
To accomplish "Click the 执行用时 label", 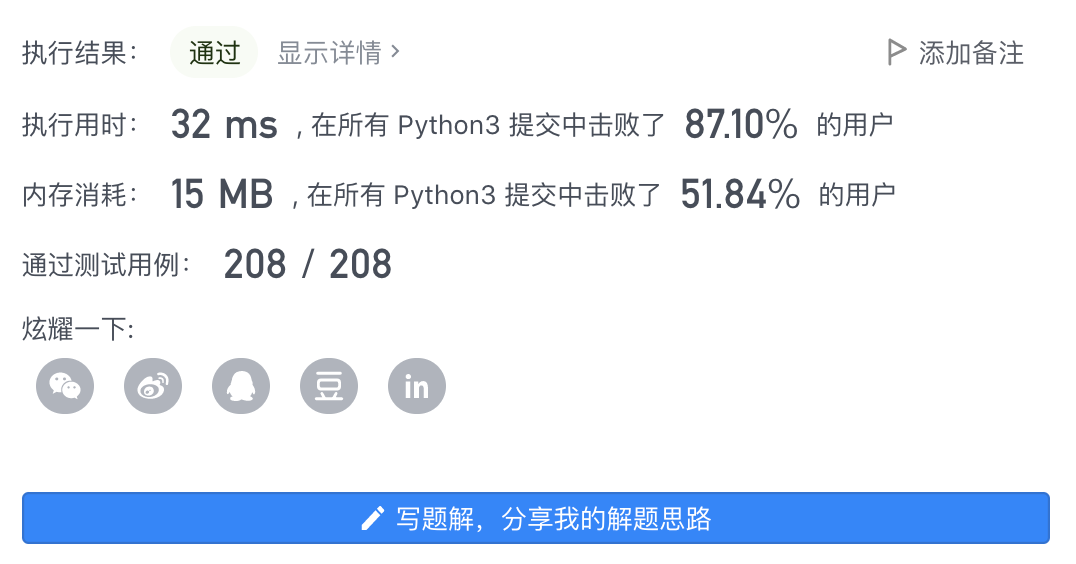I will click(x=80, y=125).
